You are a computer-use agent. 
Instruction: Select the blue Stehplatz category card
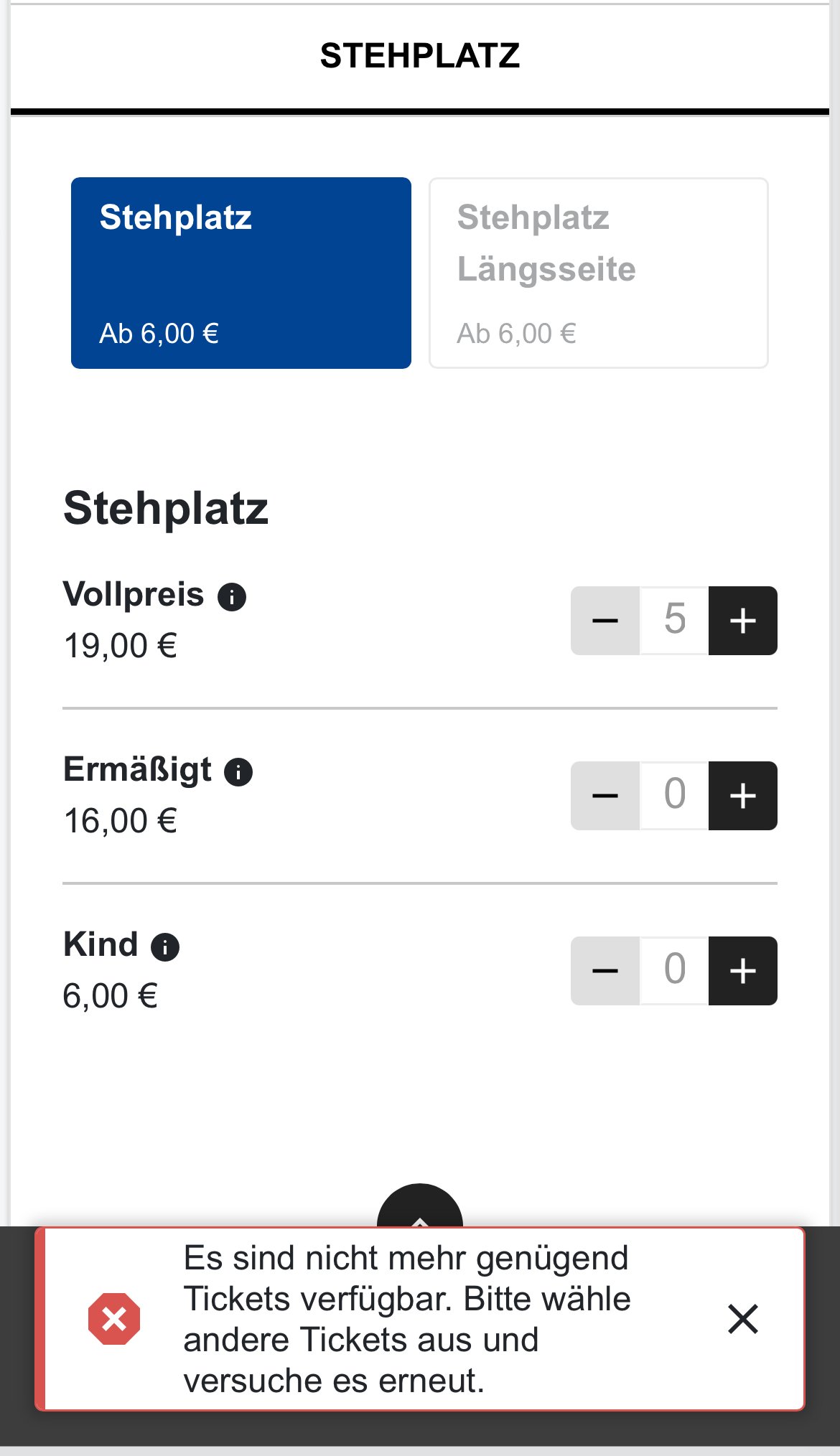[x=241, y=273]
